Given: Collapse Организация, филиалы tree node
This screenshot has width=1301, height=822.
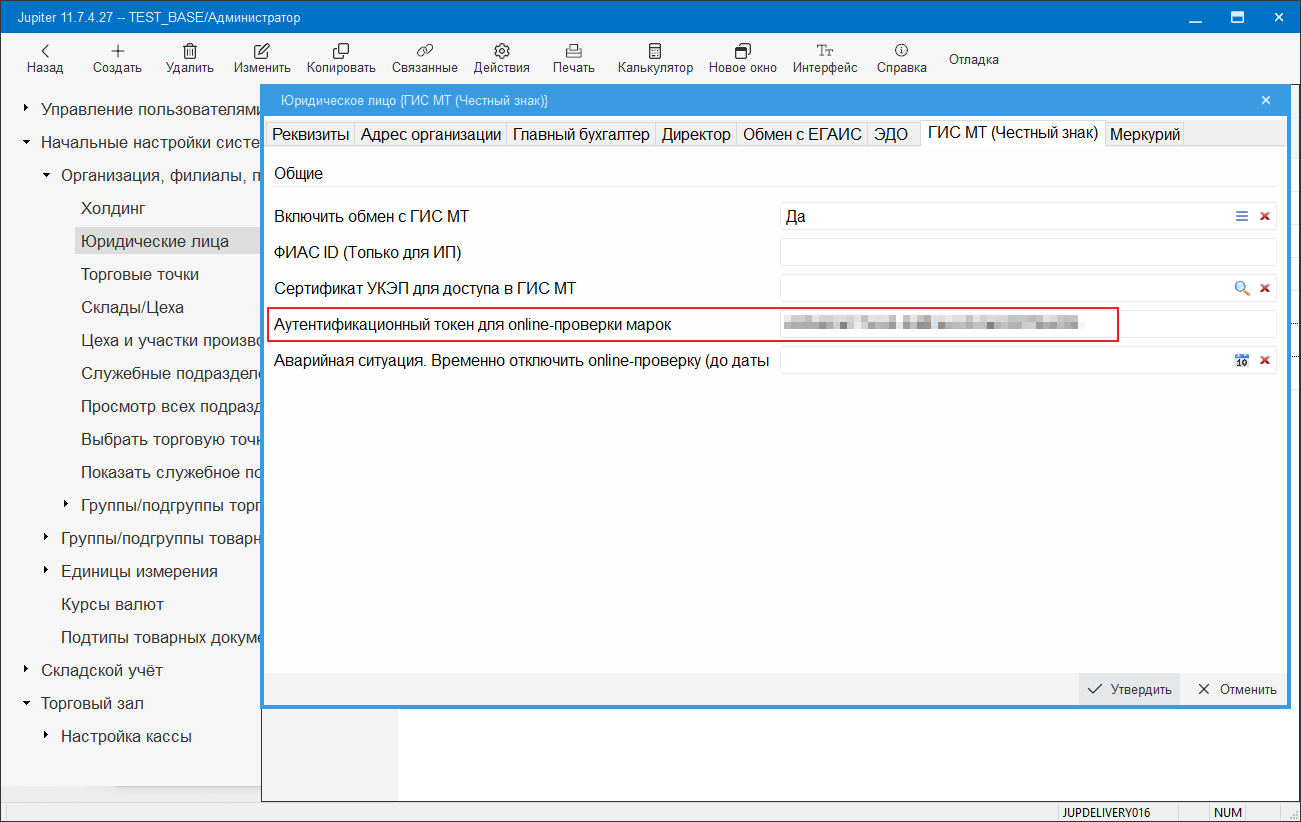Looking at the screenshot, I should click(x=46, y=175).
